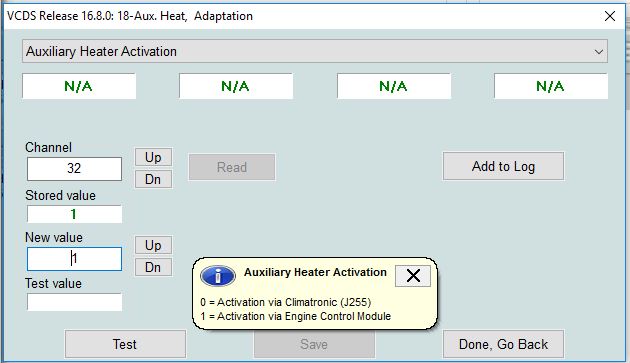Lower New value with its Dn button
Screen dimensions: 630x363
[x=153, y=267]
